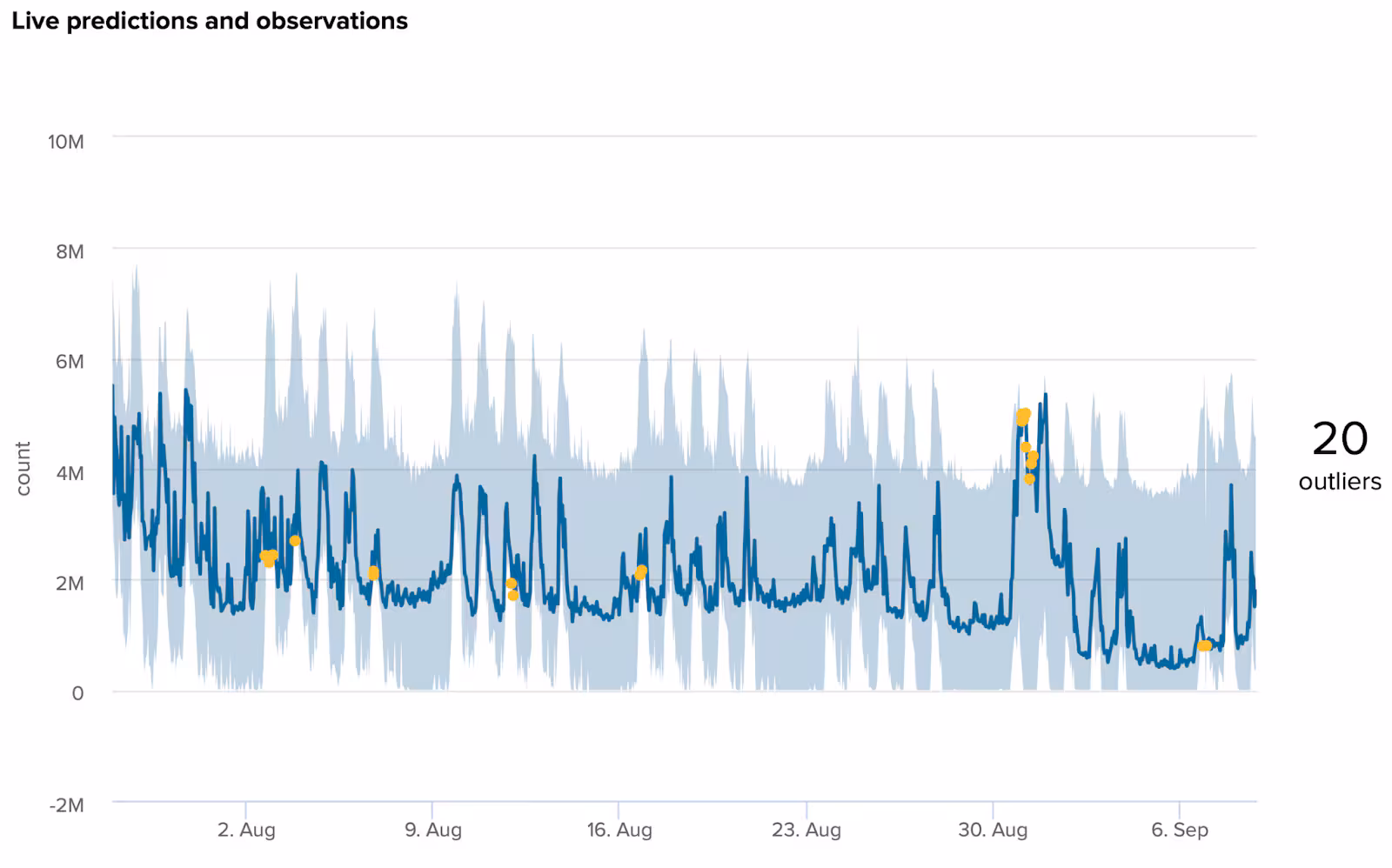Viewport: 1392px width, 868px height.
Task: Click the "23. Aug" x-axis date label
Action: (x=806, y=830)
